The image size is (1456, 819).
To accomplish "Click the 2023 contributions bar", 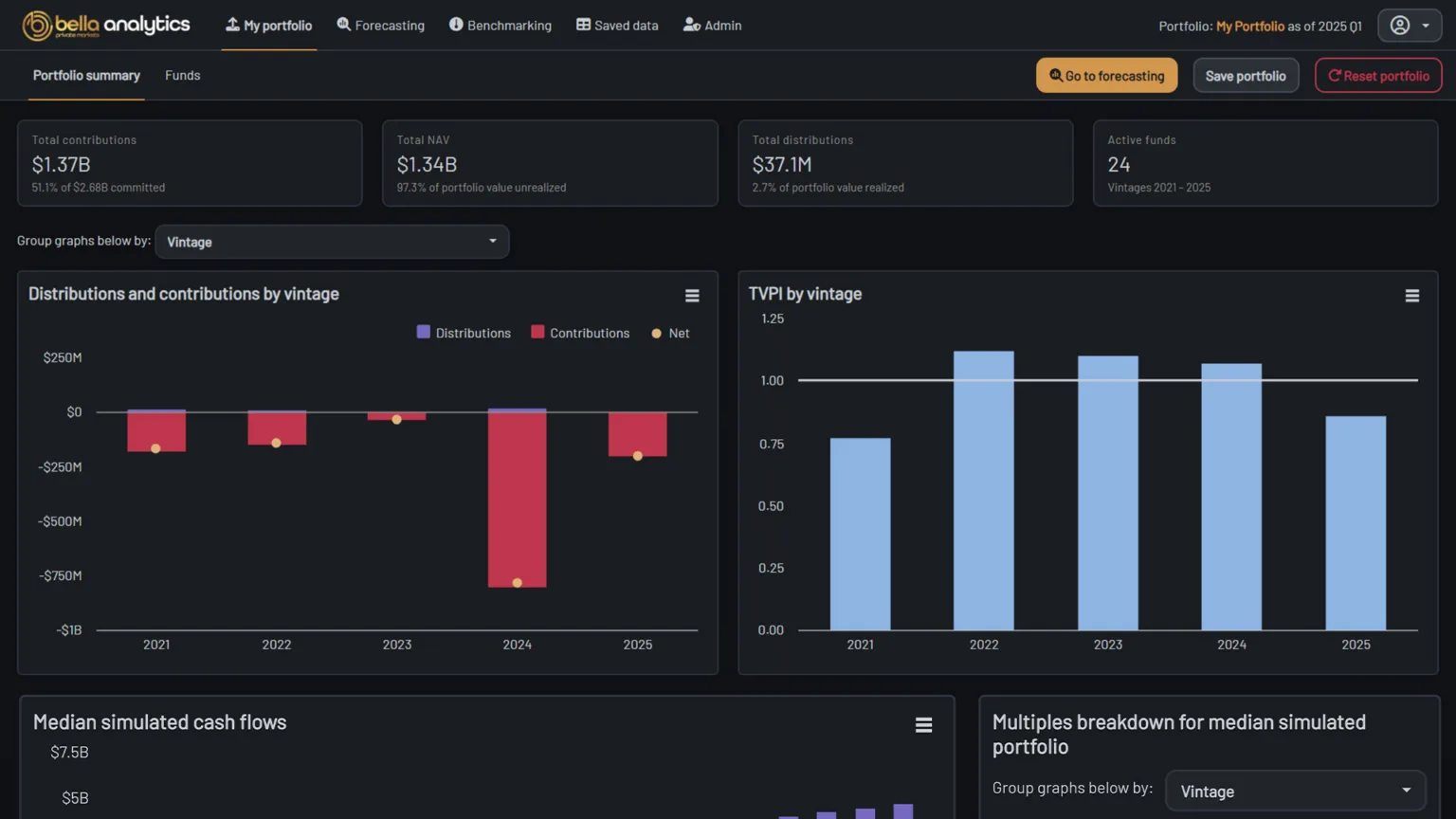I will coord(397,416).
